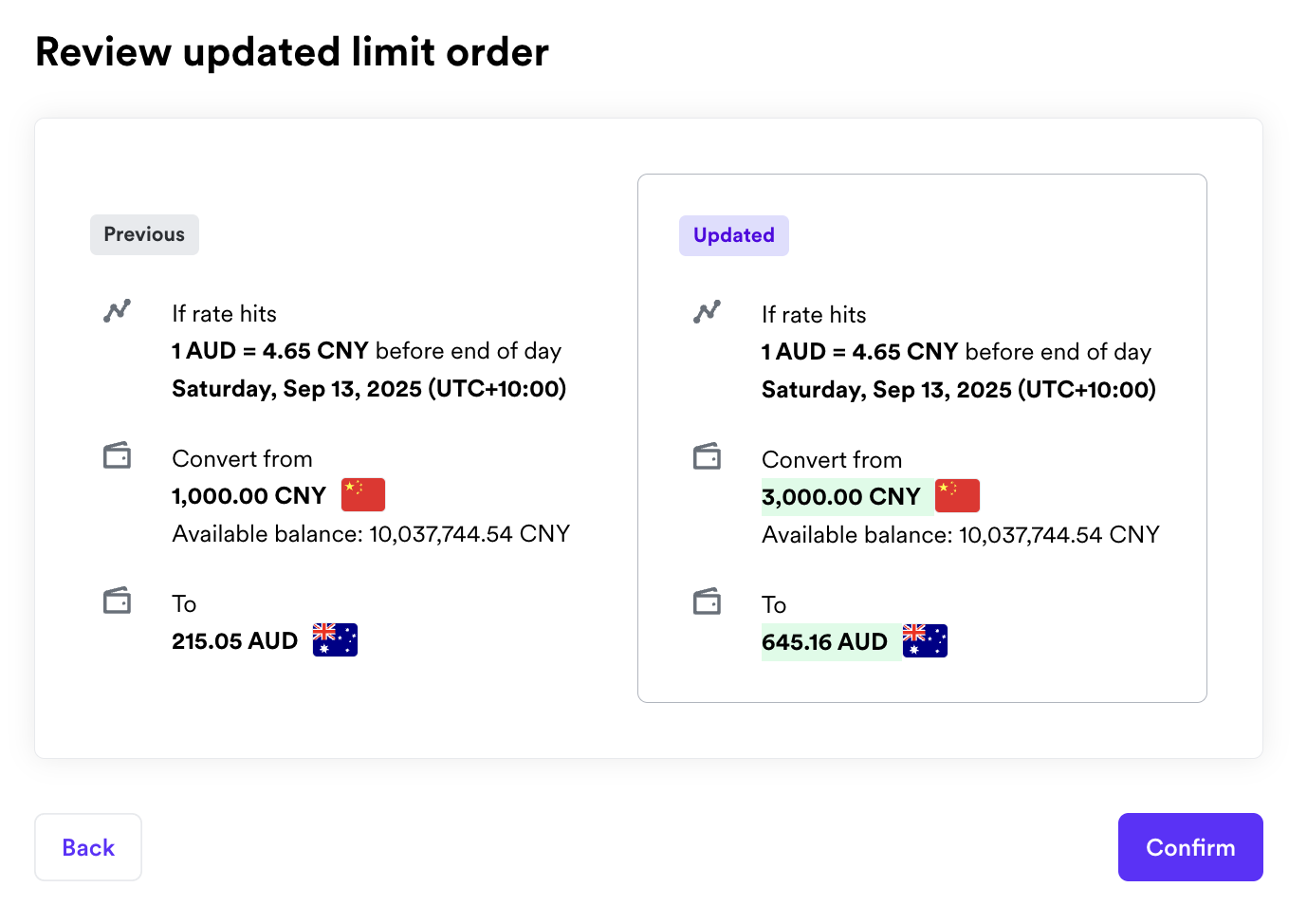Click the To wallet icon in Updated panel
1307x924 pixels.
tap(708, 602)
